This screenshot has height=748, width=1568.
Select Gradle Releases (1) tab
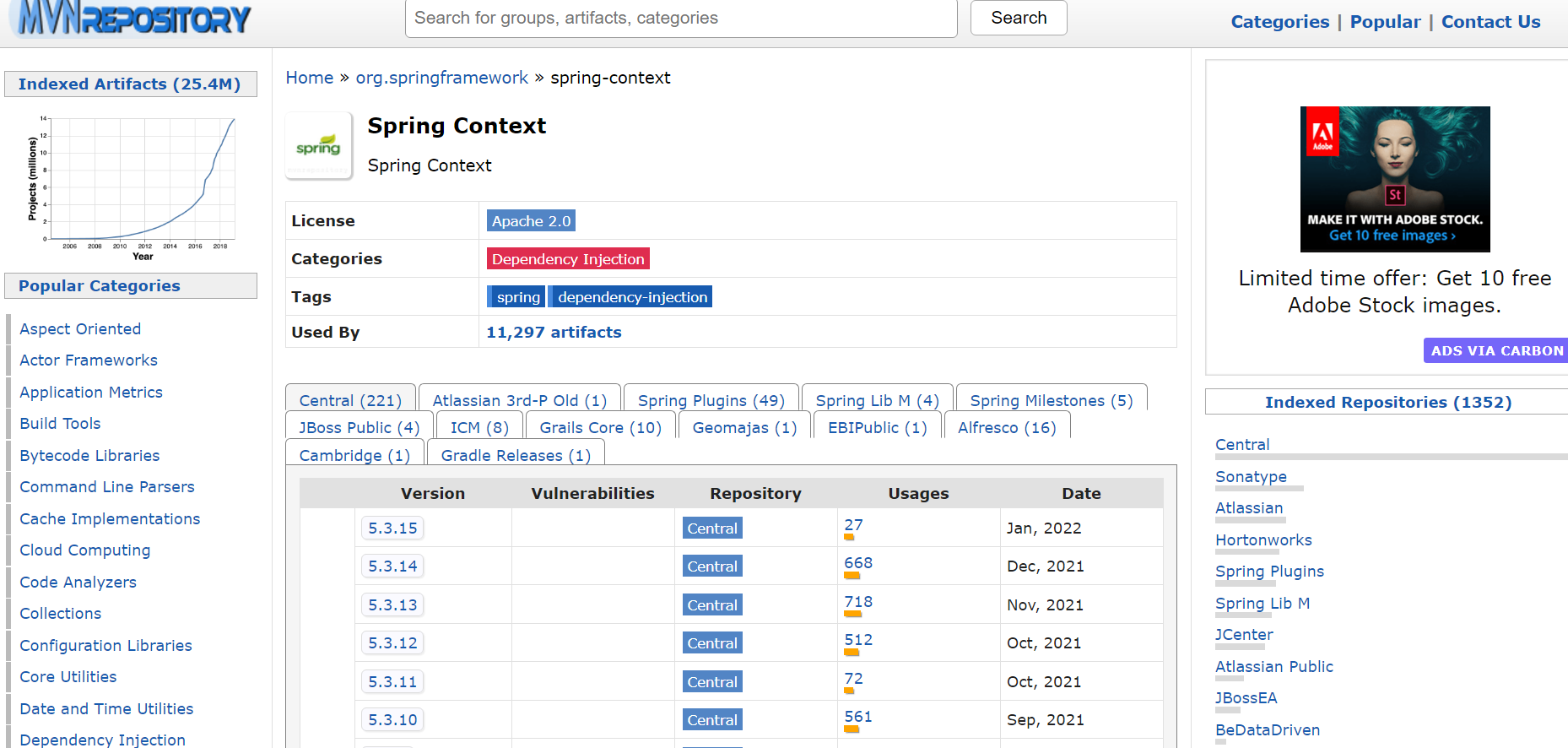516,455
